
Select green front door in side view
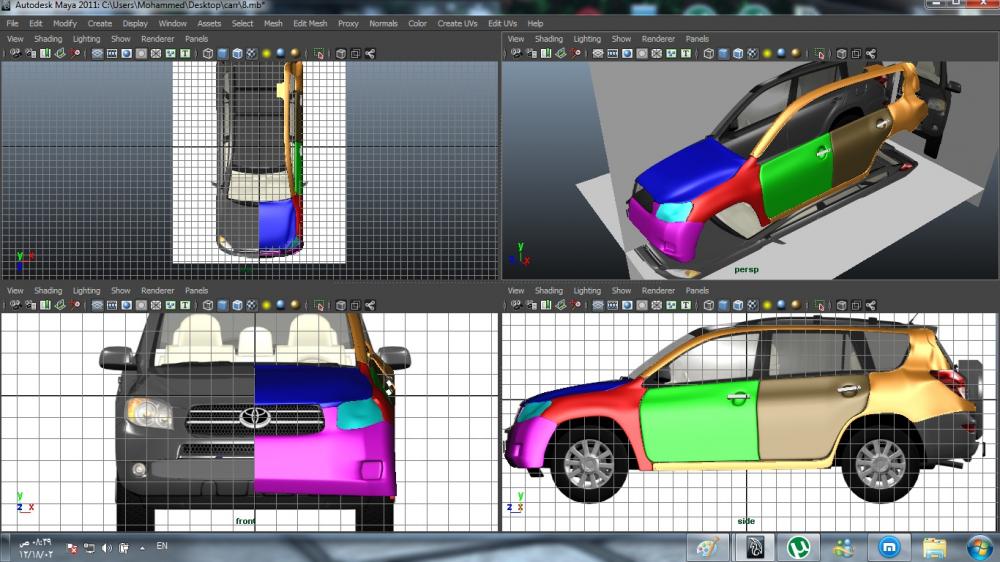point(700,420)
